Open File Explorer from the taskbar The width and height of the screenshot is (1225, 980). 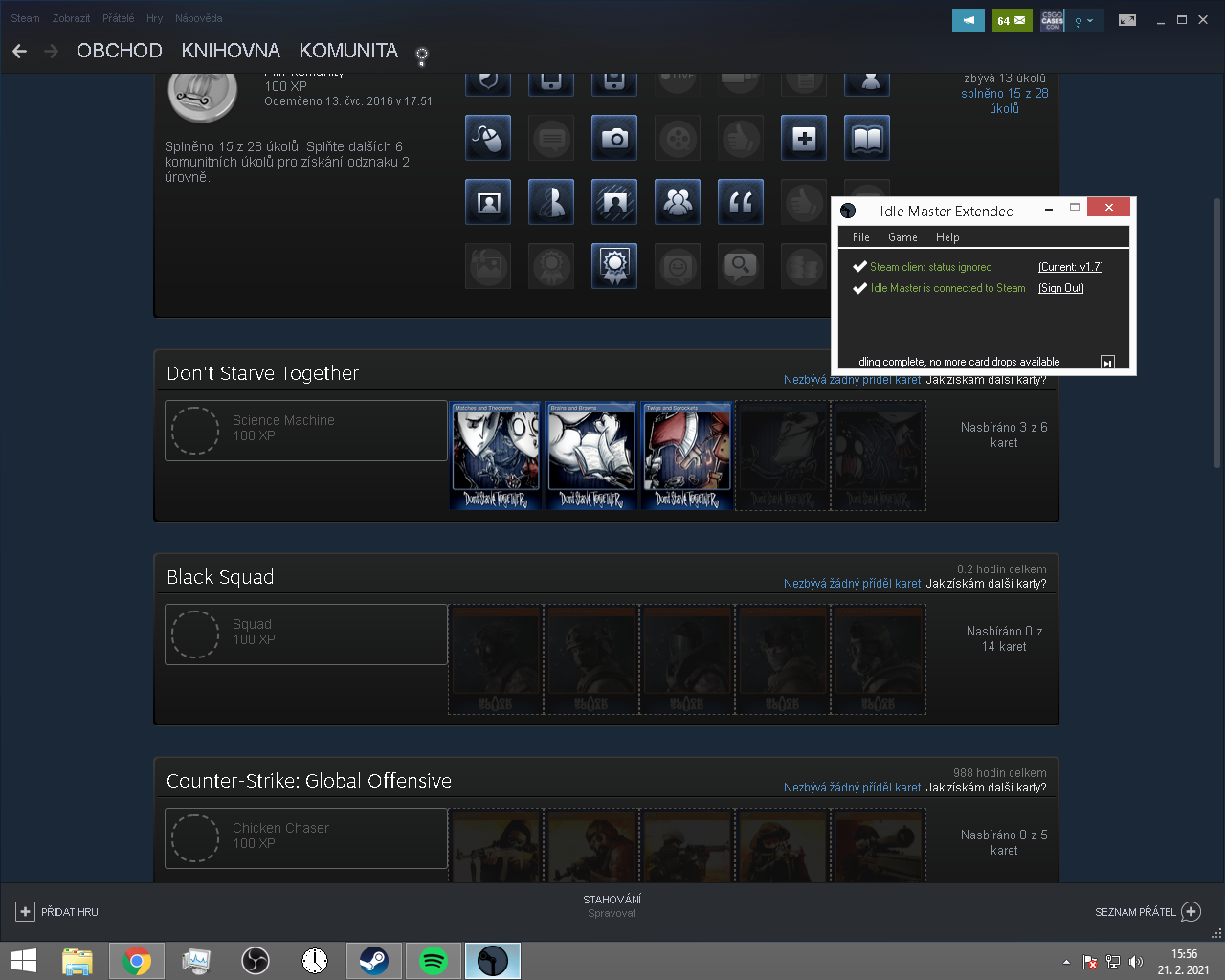click(78, 961)
